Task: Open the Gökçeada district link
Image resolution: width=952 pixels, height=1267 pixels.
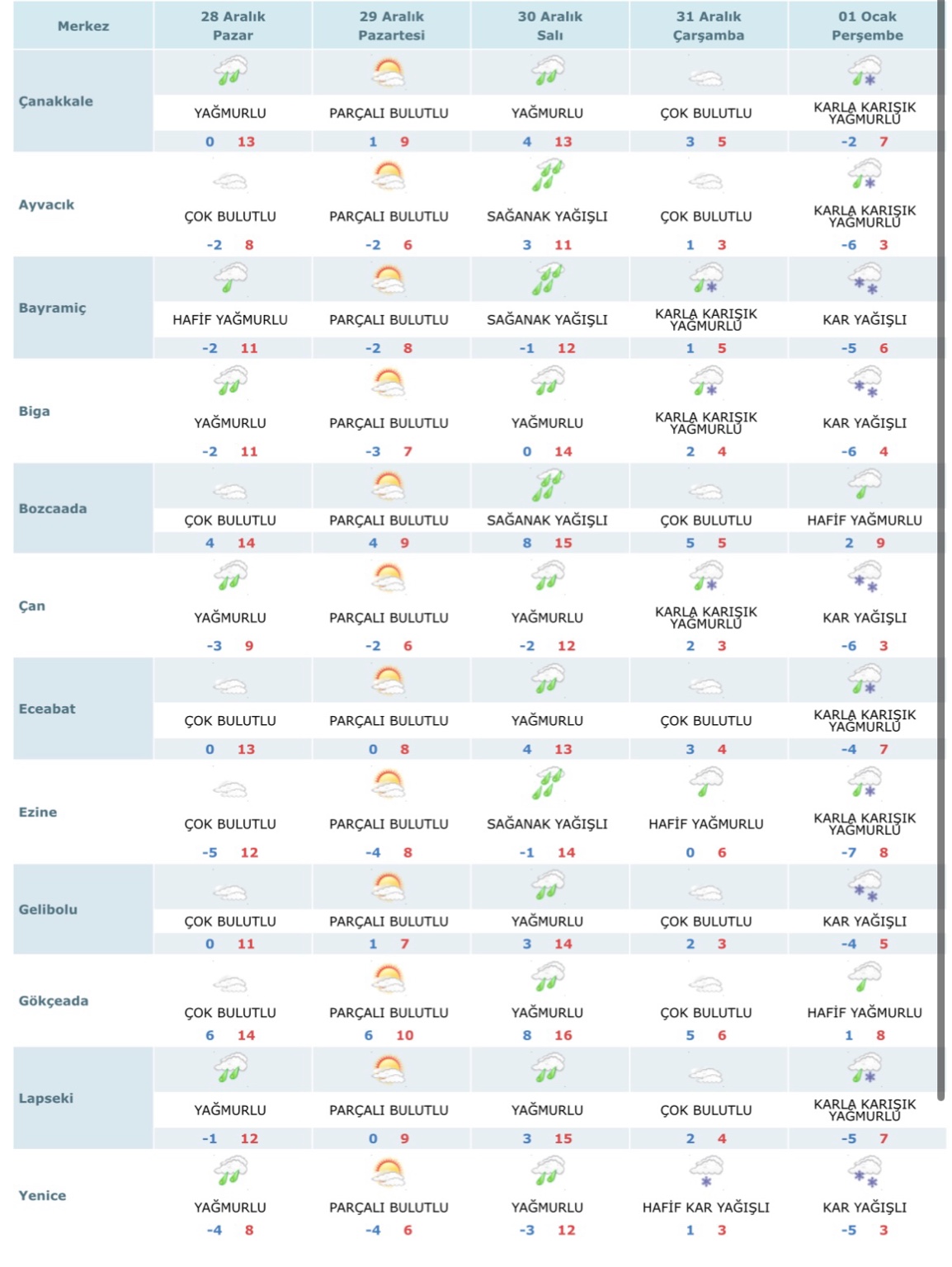Action: (x=54, y=1001)
